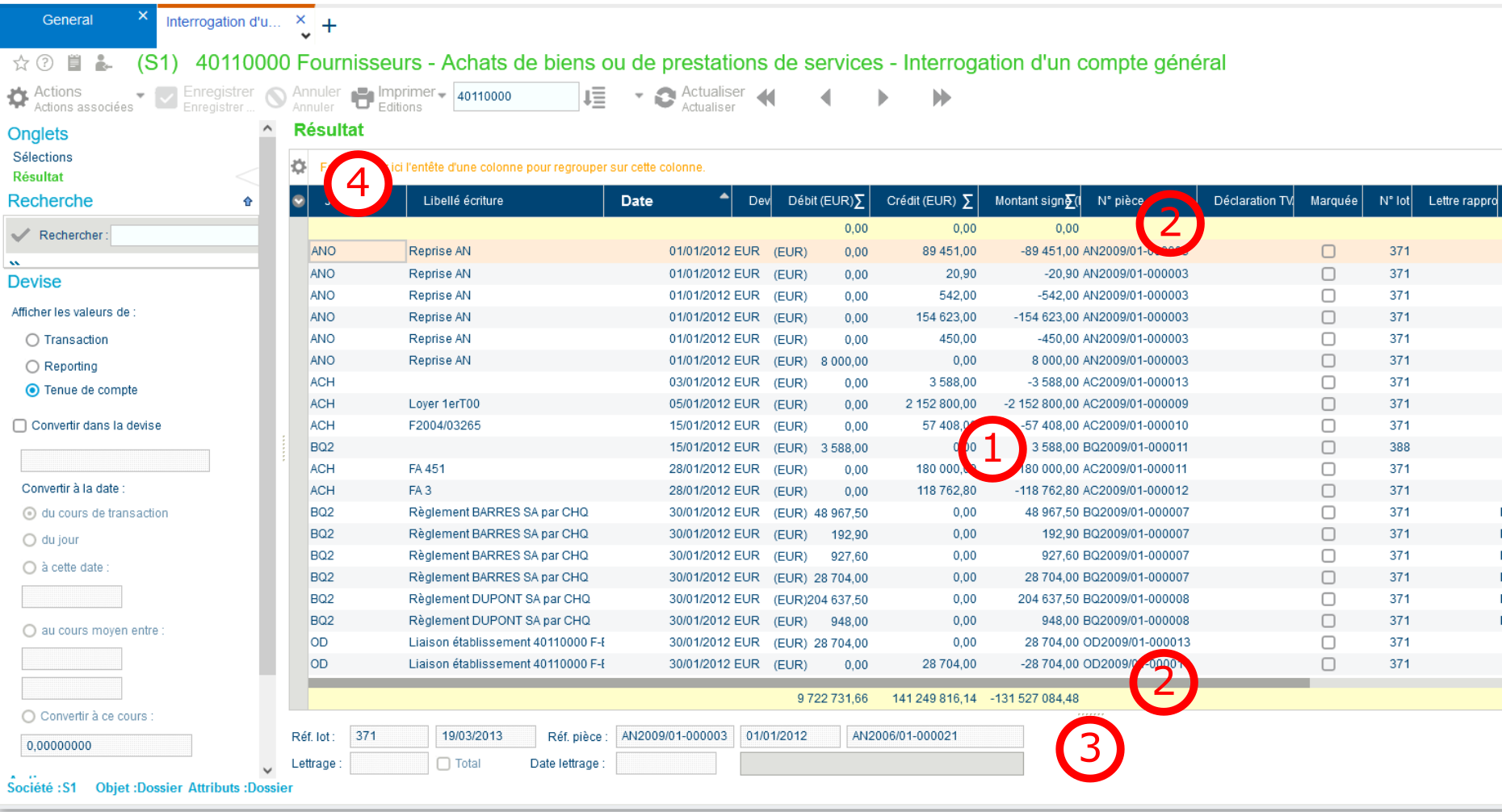Viewport: 1502px width, 812px height.
Task: Open the help question mark icon
Action: point(46,63)
